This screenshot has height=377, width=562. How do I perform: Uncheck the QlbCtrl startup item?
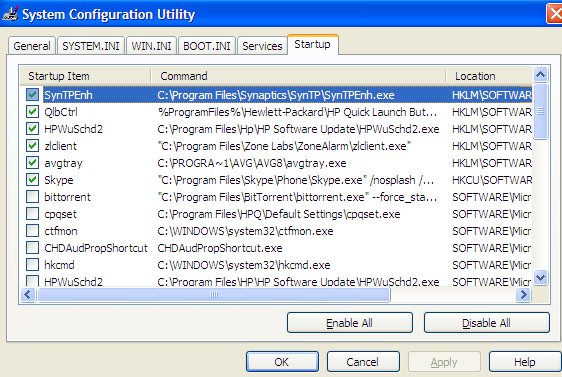32,112
